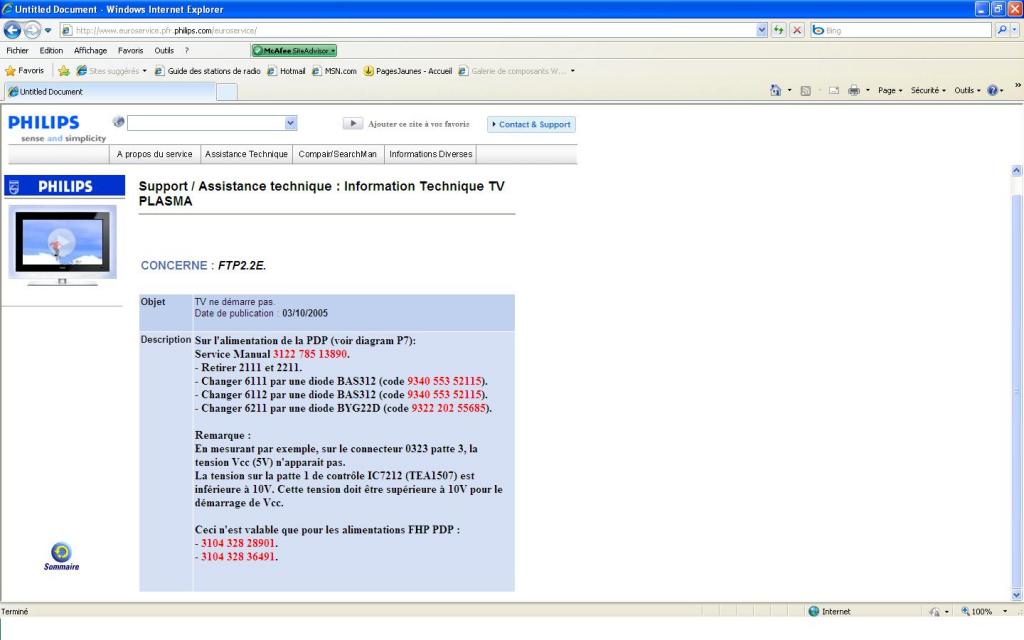1024x640 pixels.
Task: Click the add to favorites bar star
Action: click(x=63, y=71)
